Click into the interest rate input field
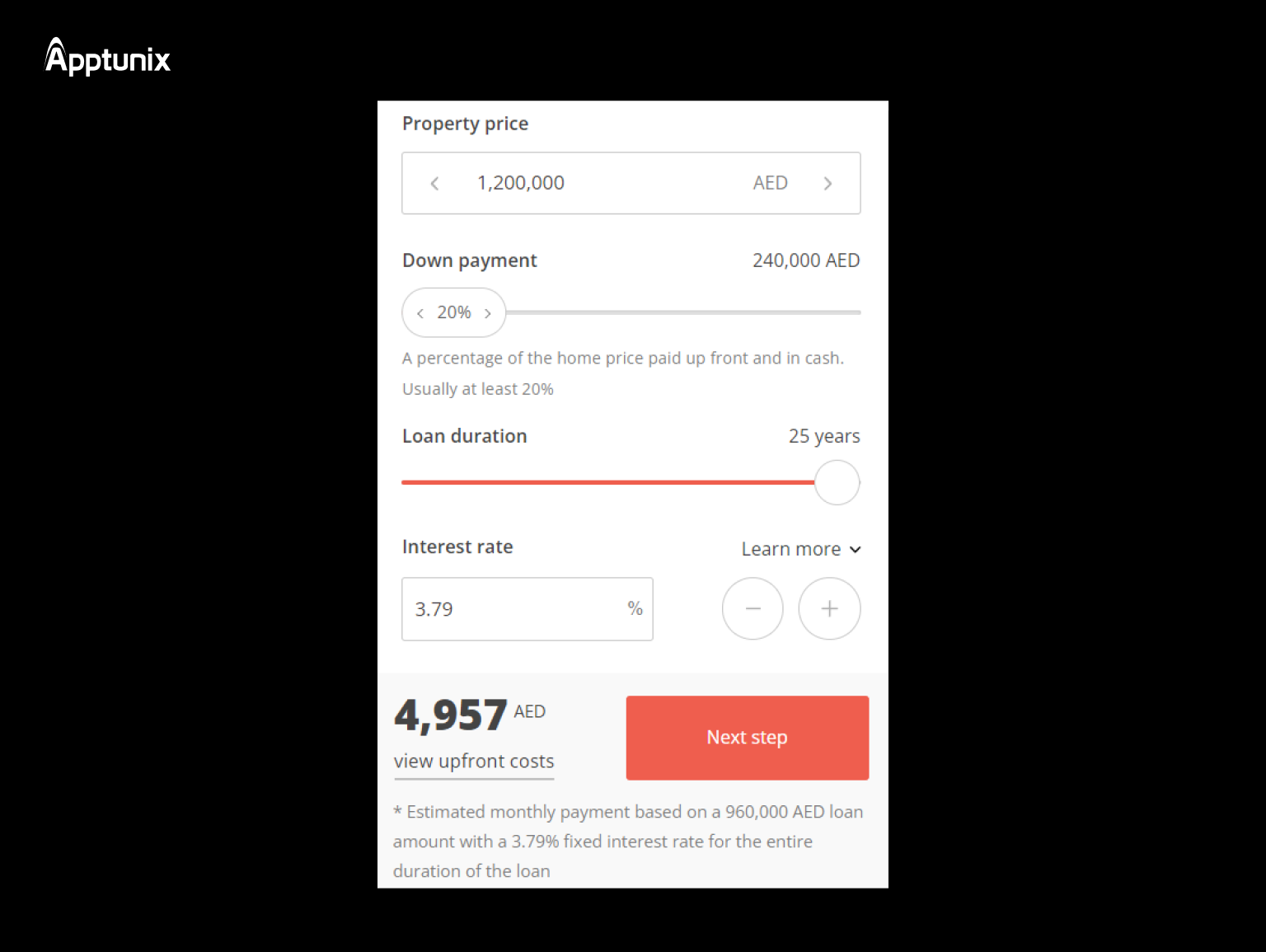Image resolution: width=1266 pixels, height=952 pixels. coord(527,609)
